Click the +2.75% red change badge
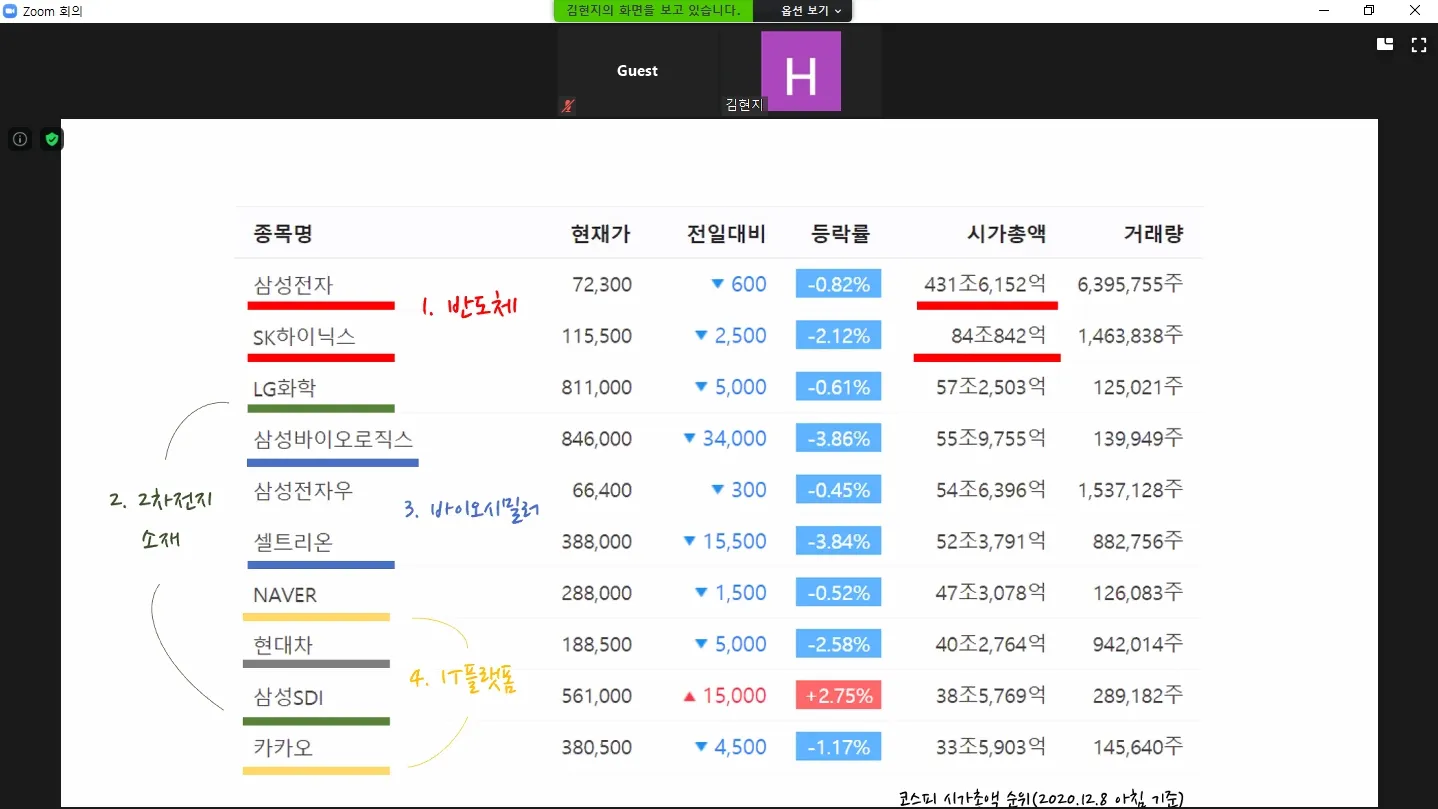1438x809 pixels. 838,695
